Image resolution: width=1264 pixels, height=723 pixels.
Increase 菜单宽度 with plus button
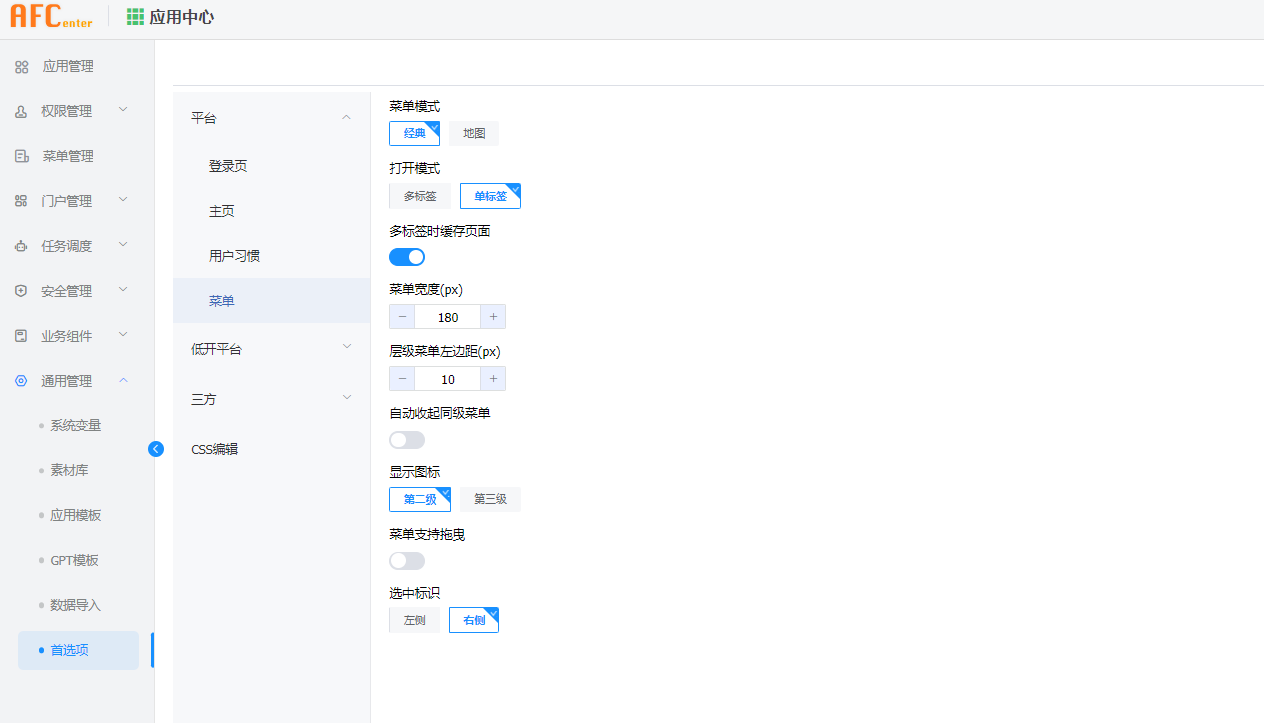(493, 317)
